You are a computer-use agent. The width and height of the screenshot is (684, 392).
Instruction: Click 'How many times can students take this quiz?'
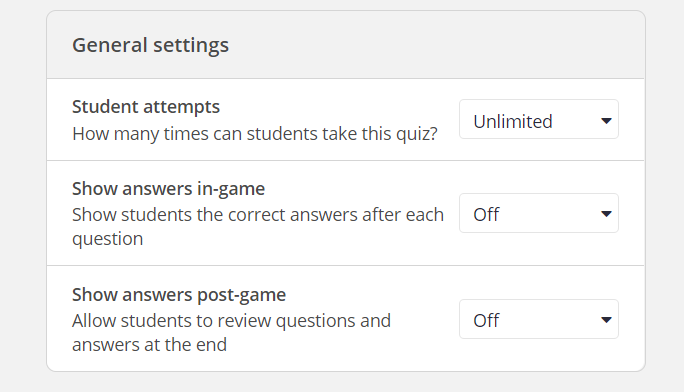255,133
